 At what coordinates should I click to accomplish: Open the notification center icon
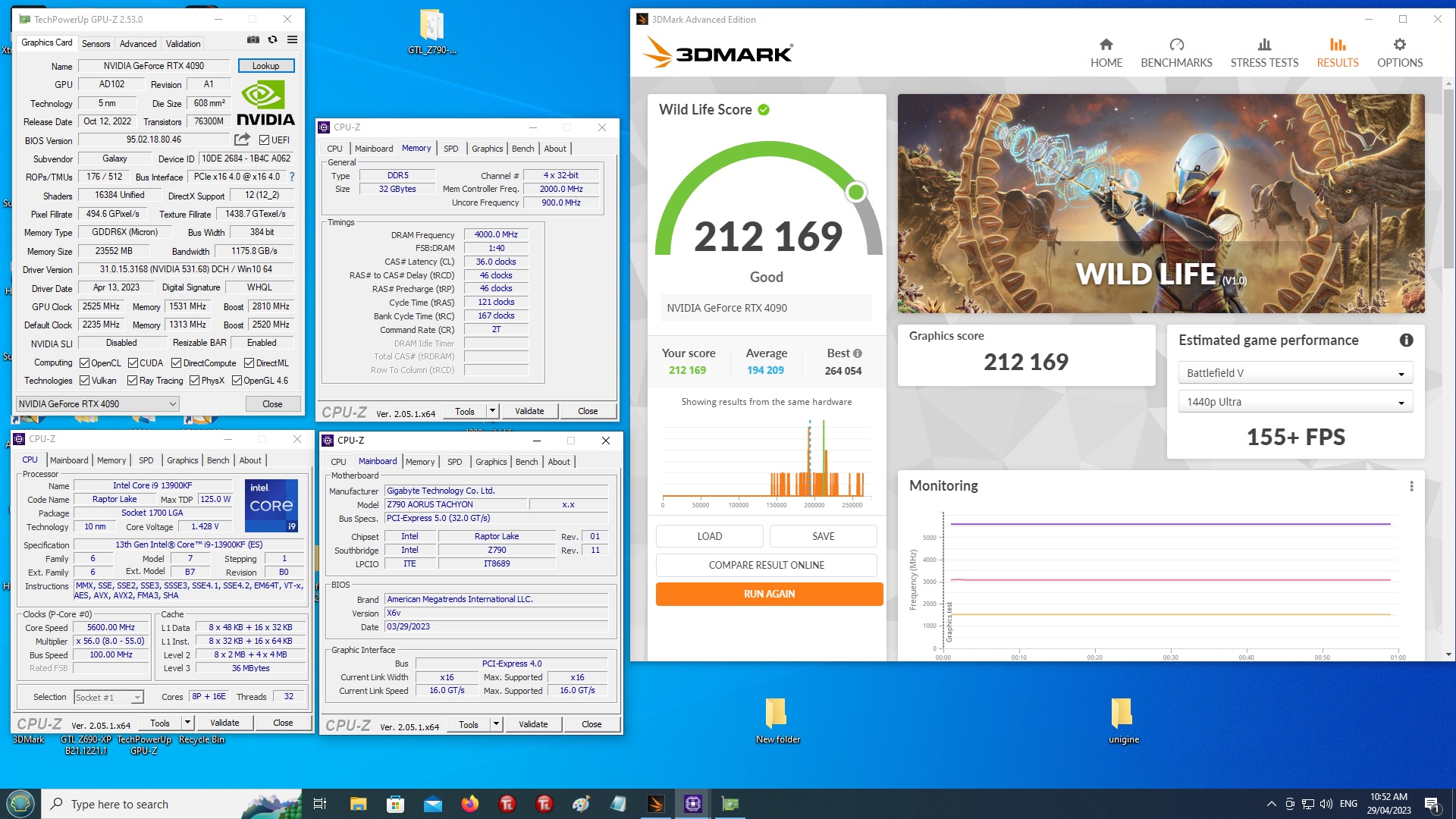pos(1432,804)
